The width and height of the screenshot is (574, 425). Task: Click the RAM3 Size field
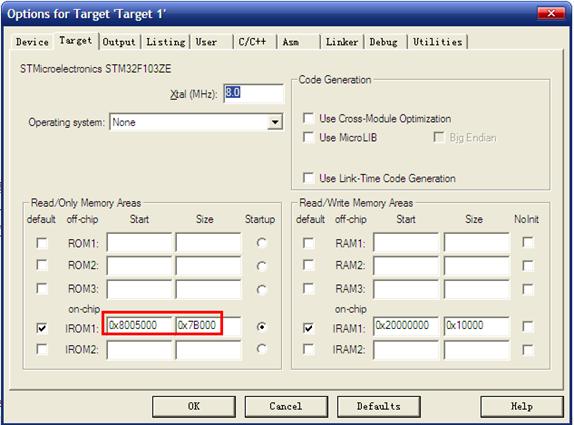click(476, 289)
